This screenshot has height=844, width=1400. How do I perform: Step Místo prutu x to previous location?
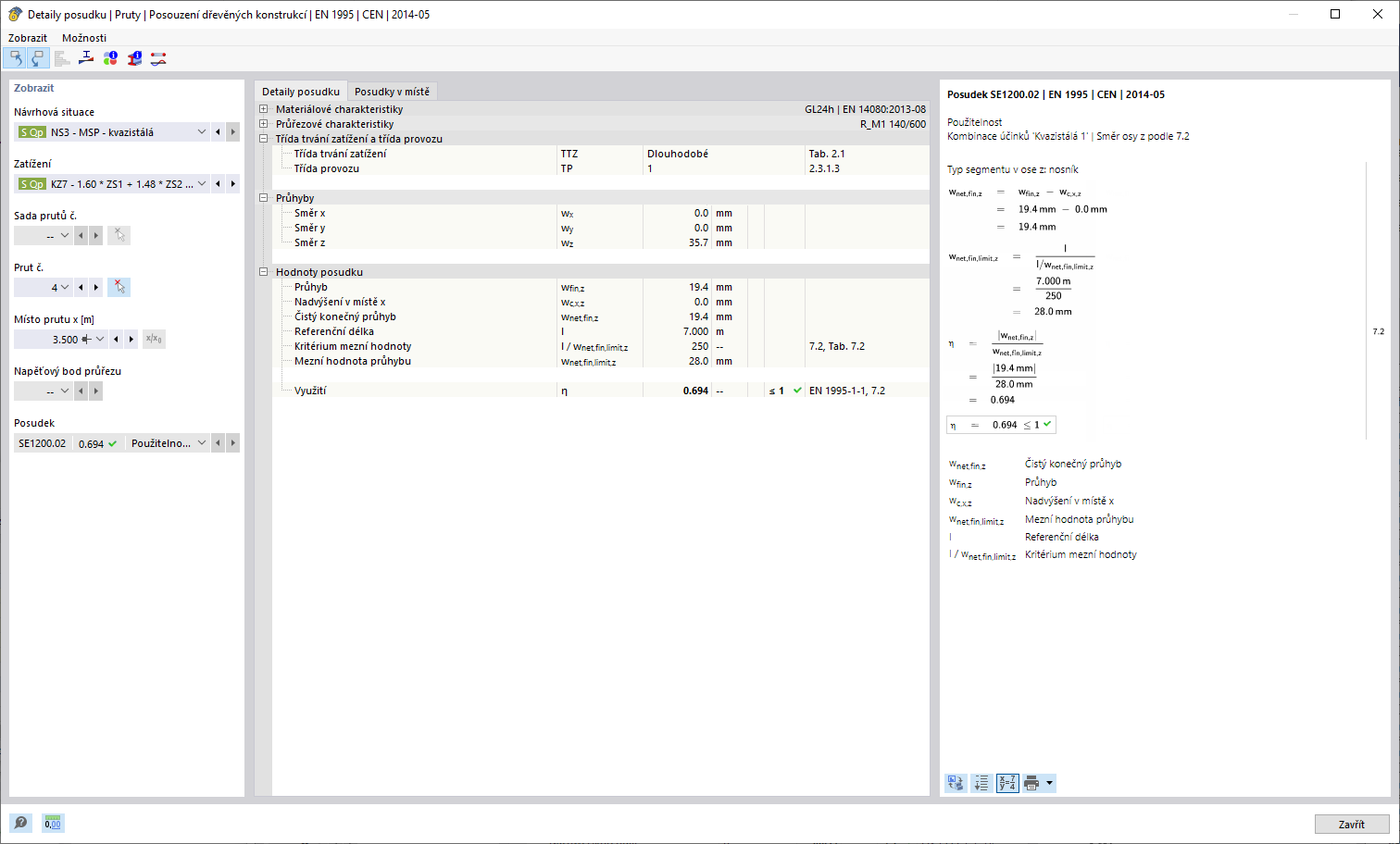tap(117, 340)
